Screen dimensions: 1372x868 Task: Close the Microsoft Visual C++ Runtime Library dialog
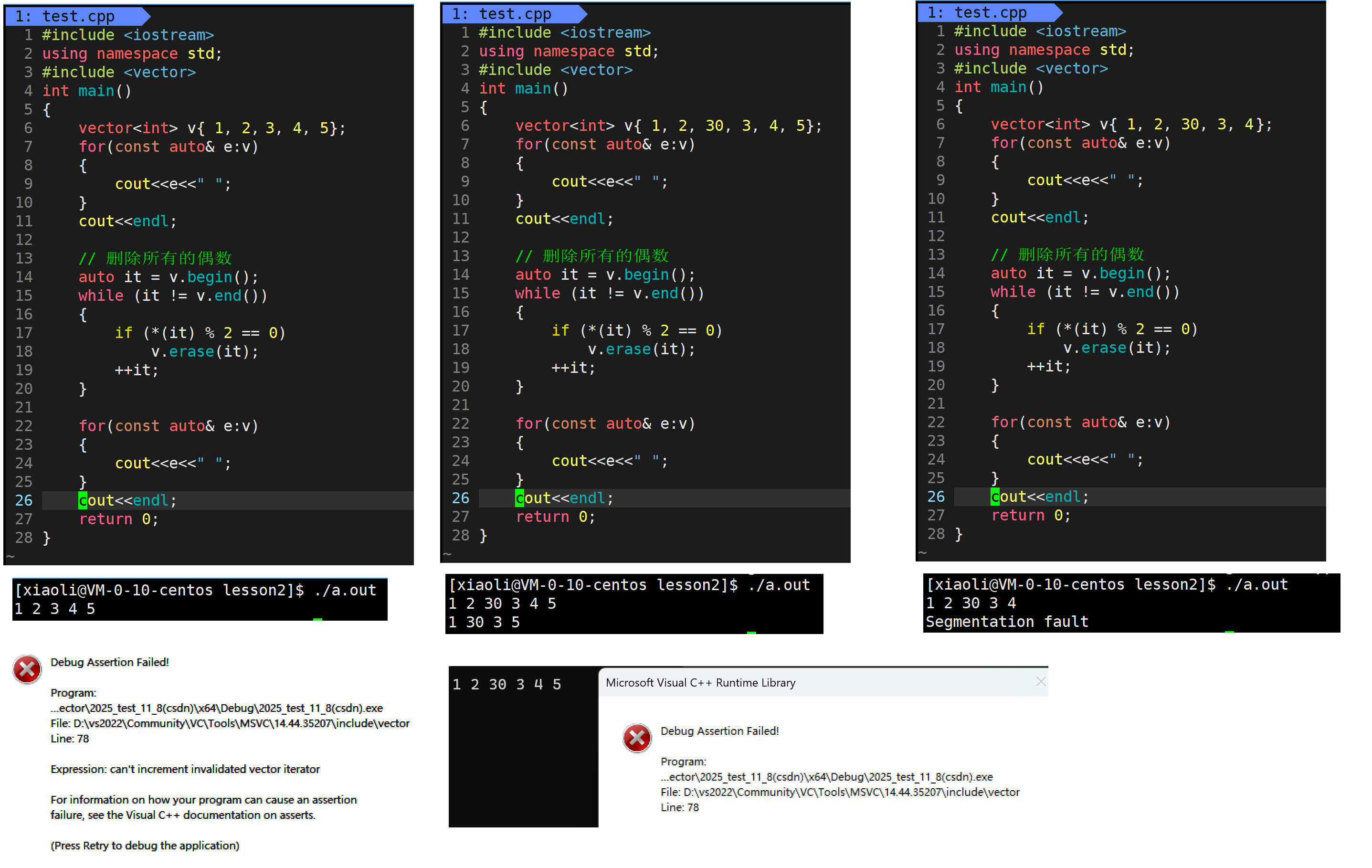pos(1040,682)
